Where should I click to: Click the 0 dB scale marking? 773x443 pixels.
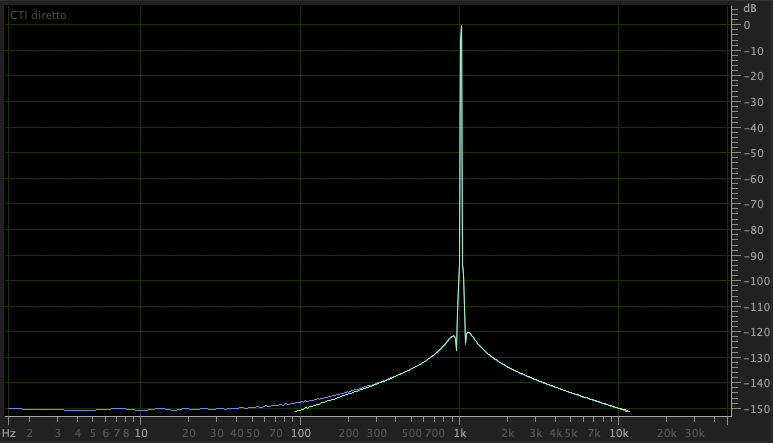(x=747, y=25)
